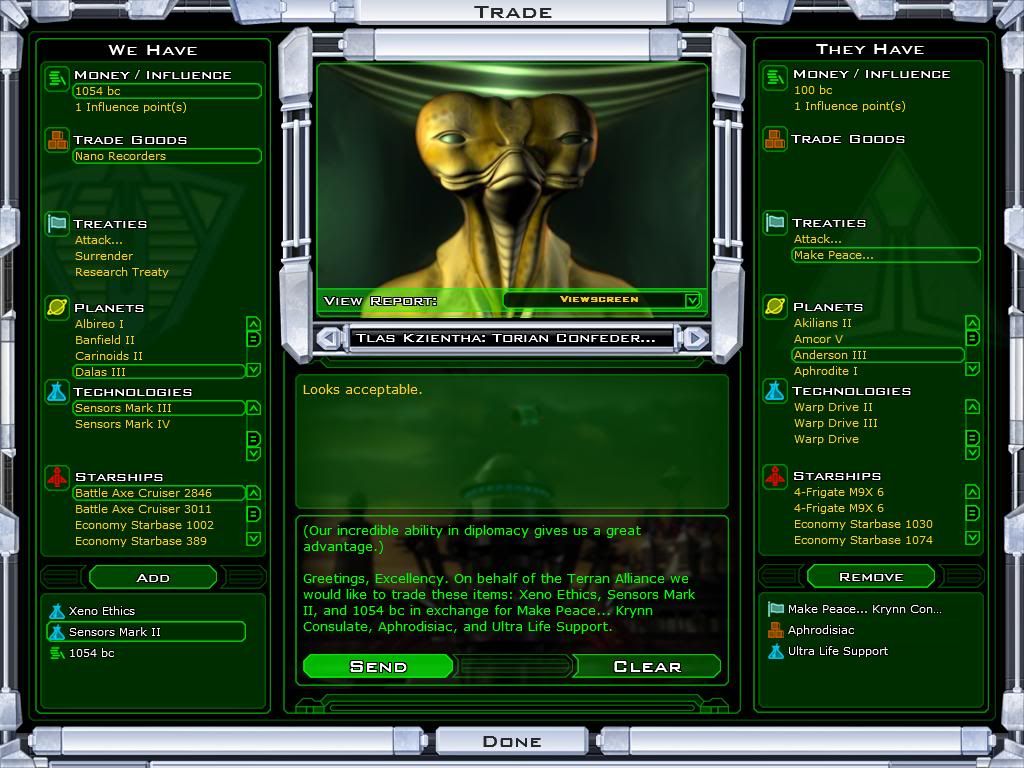The height and width of the screenshot is (768, 1024).
Task: Click the They Have Trade Goods crate icon
Action: click(775, 139)
